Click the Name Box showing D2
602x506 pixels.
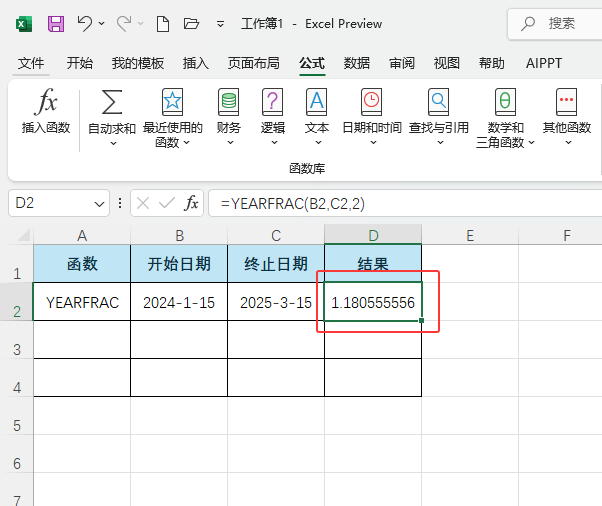59,203
